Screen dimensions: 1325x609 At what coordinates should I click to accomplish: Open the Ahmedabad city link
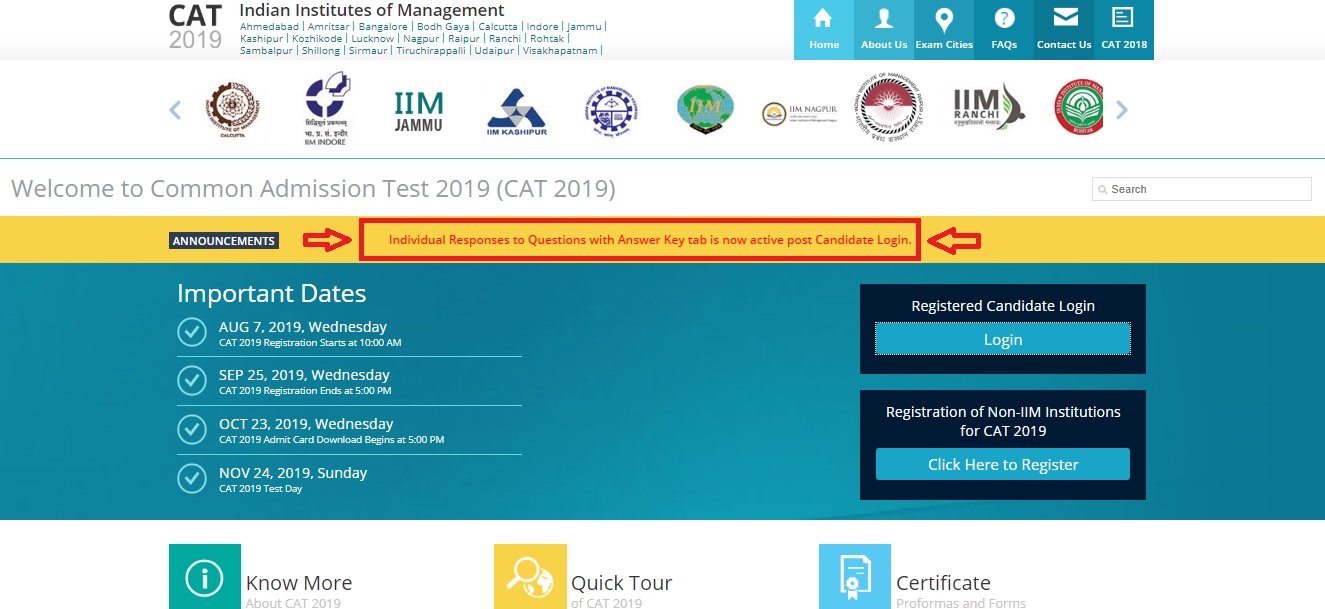(x=271, y=26)
